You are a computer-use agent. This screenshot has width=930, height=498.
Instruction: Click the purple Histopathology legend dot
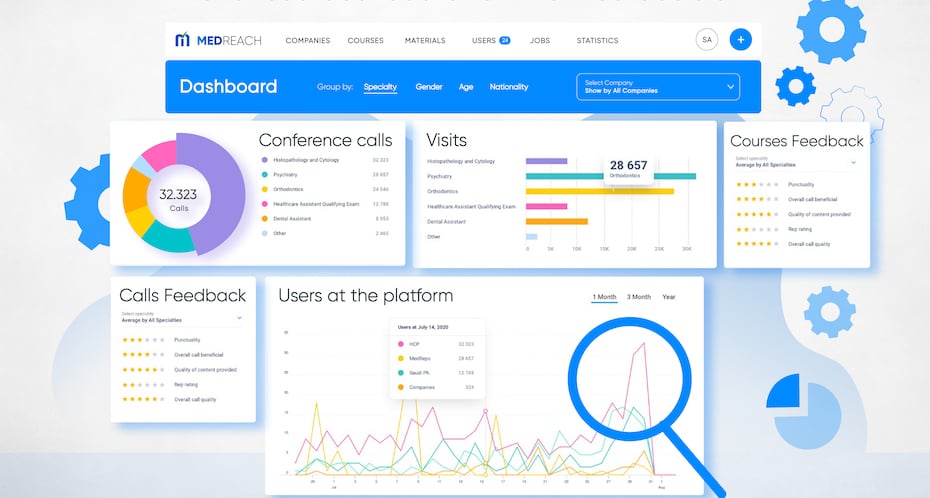(264, 160)
